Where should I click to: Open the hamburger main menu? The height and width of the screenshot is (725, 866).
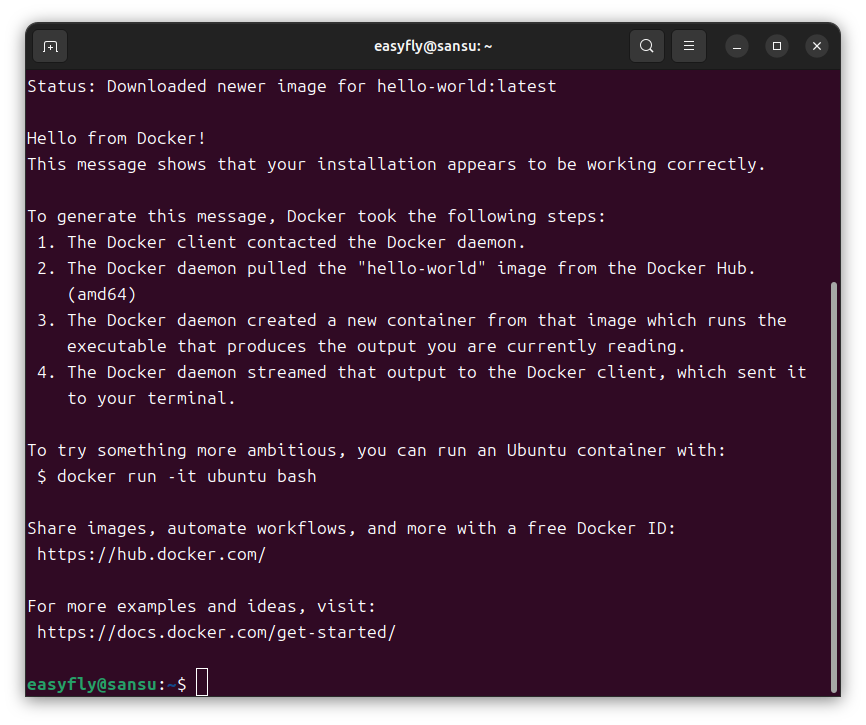click(x=689, y=46)
